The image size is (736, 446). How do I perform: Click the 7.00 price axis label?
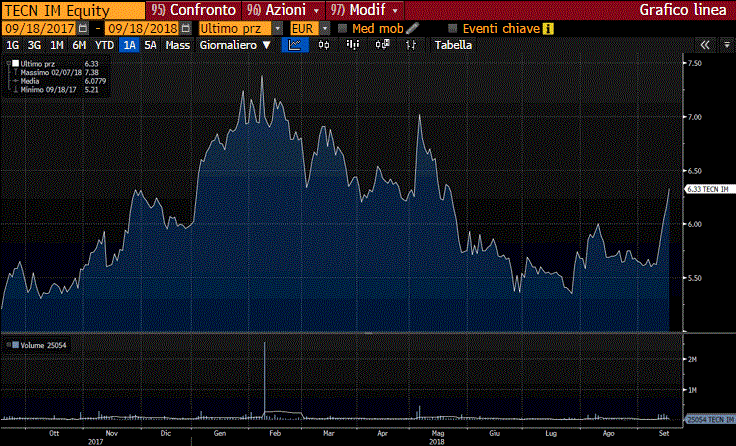pos(695,117)
